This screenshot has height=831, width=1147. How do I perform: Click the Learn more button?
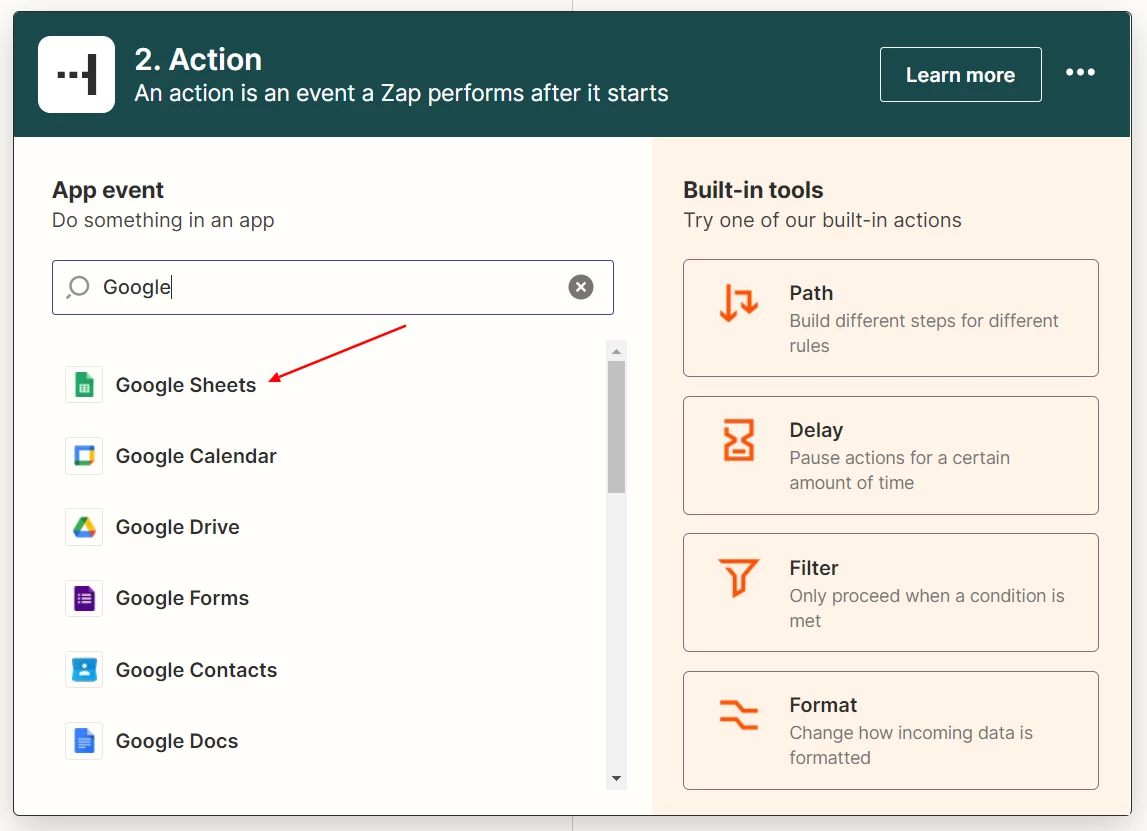(x=960, y=75)
